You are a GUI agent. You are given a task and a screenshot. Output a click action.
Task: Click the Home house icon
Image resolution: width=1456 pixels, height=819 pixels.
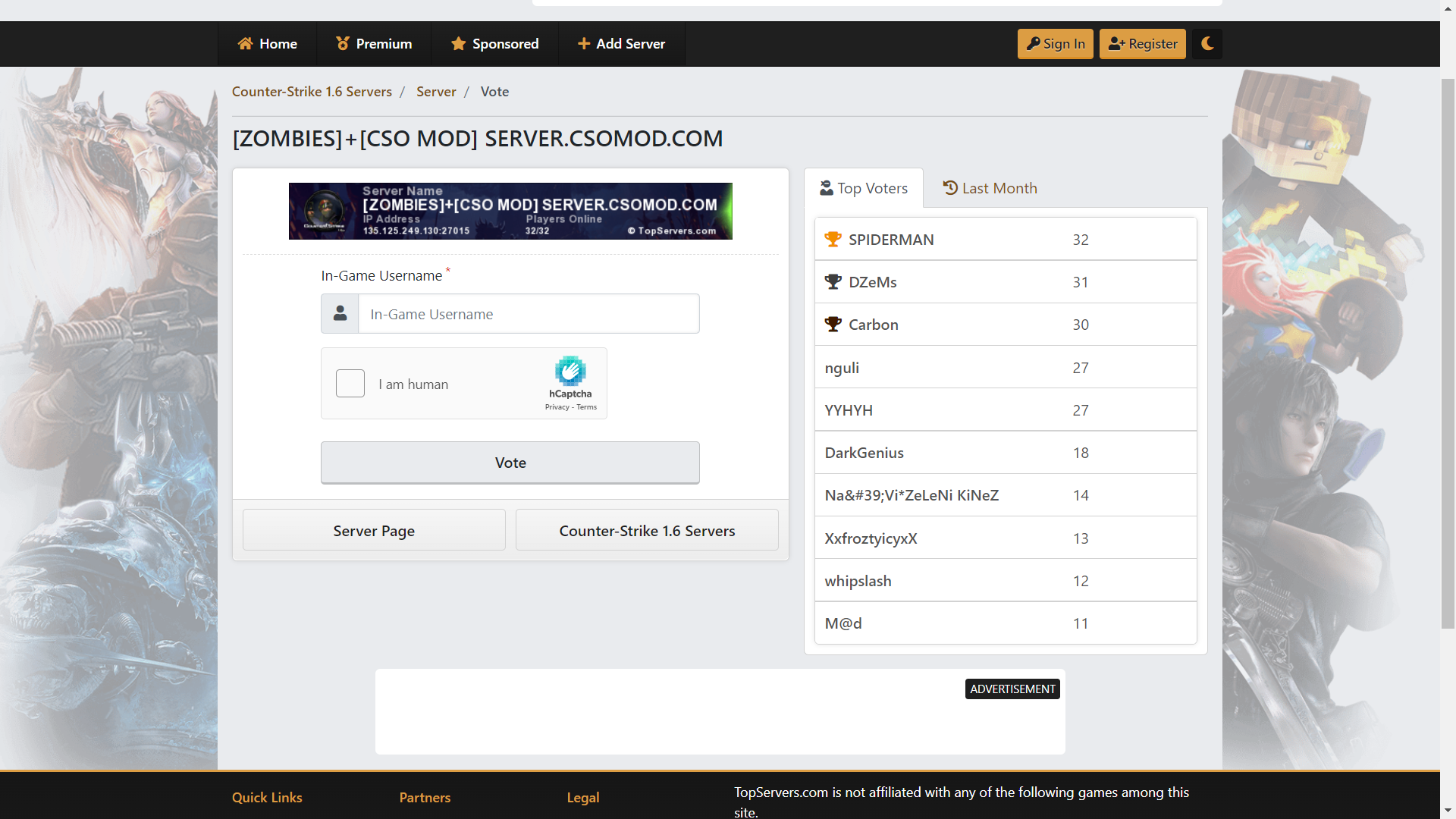pos(245,44)
